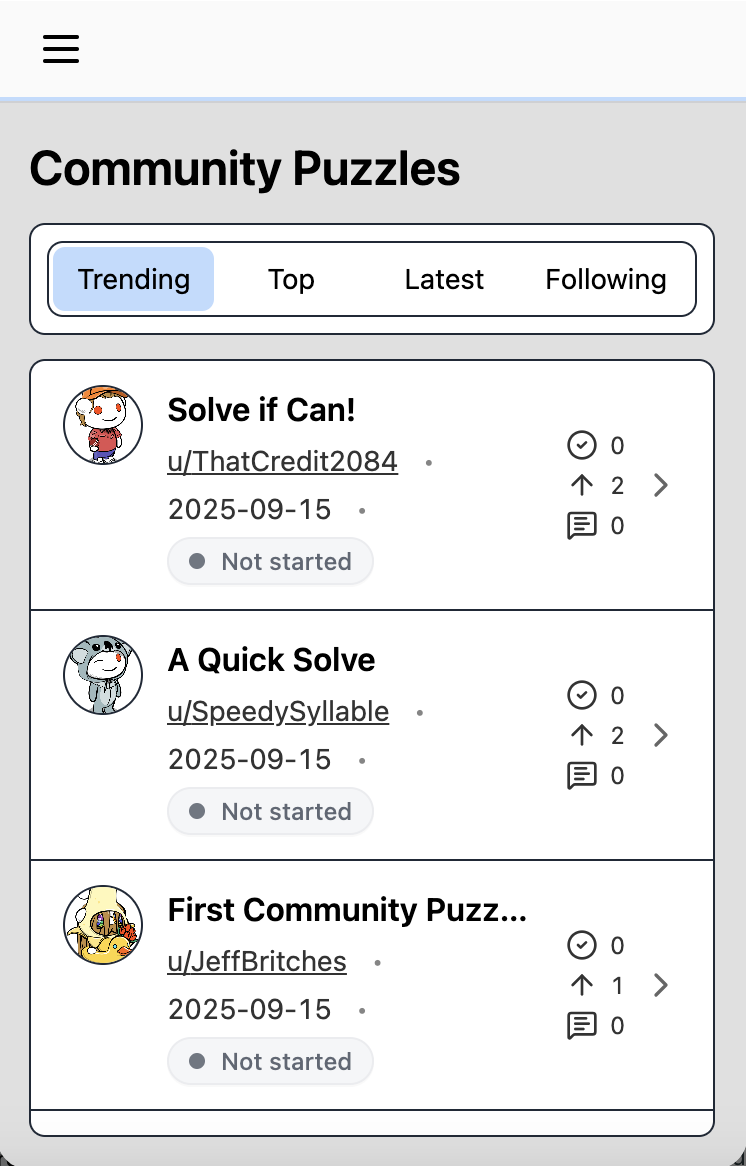This screenshot has height=1166, width=746.
Task: Click comments icon on First Community Puzzle
Action: (582, 1026)
